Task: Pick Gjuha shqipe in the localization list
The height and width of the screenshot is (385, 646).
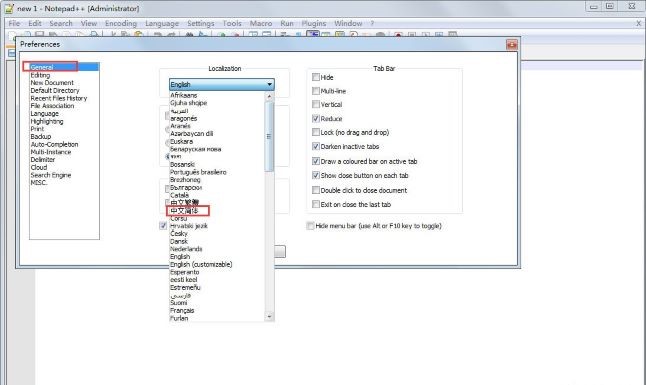Action: 189,103
